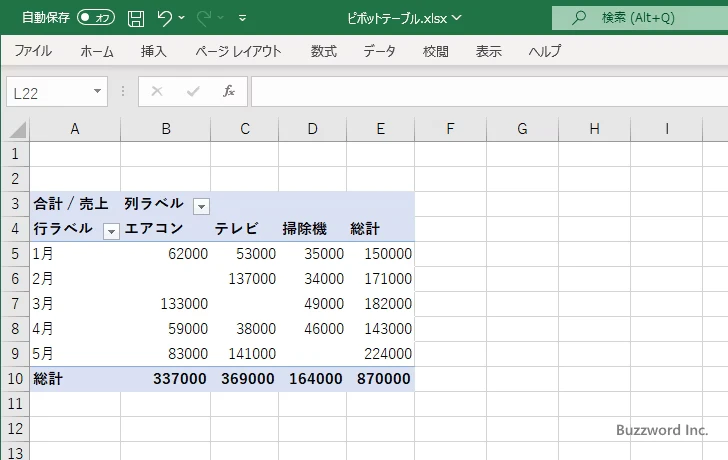This screenshot has width=728, height=460.
Task: Click the cell containing 141000
Action: pos(244,354)
